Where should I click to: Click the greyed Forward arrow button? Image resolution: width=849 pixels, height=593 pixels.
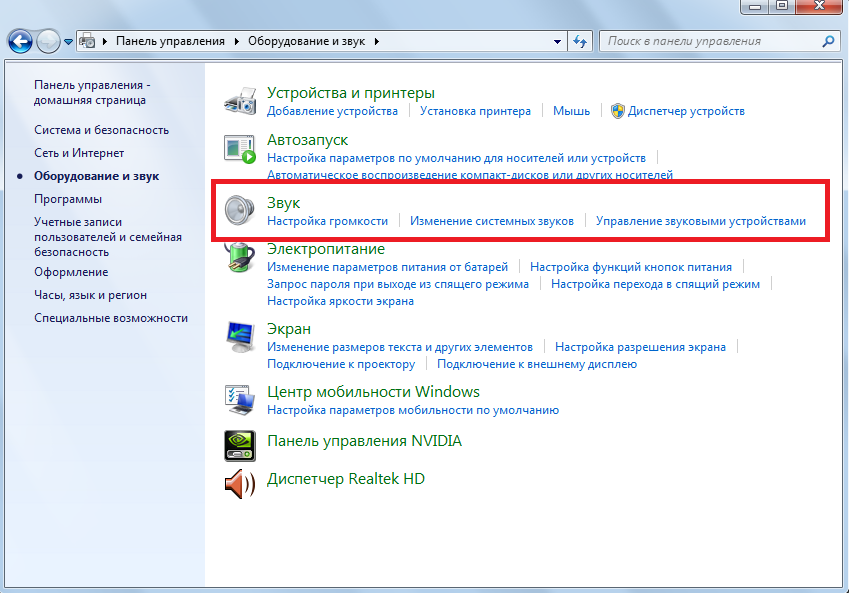pos(48,42)
